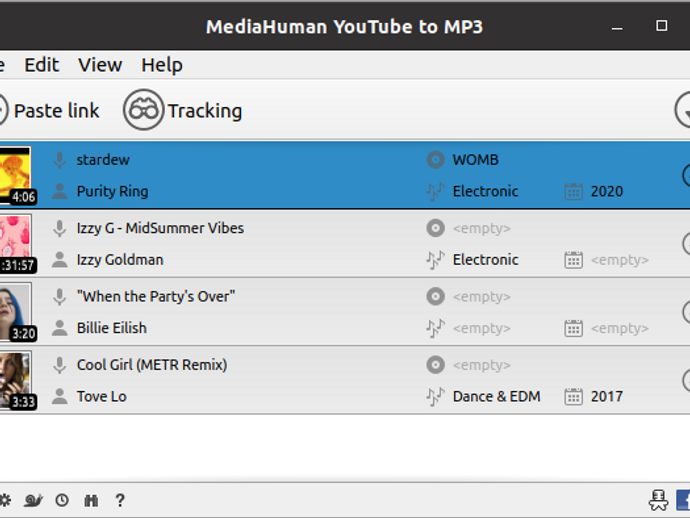Click the calendar icon in Billie Eilish row
The image size is (690, 518).
click(573, 328)
